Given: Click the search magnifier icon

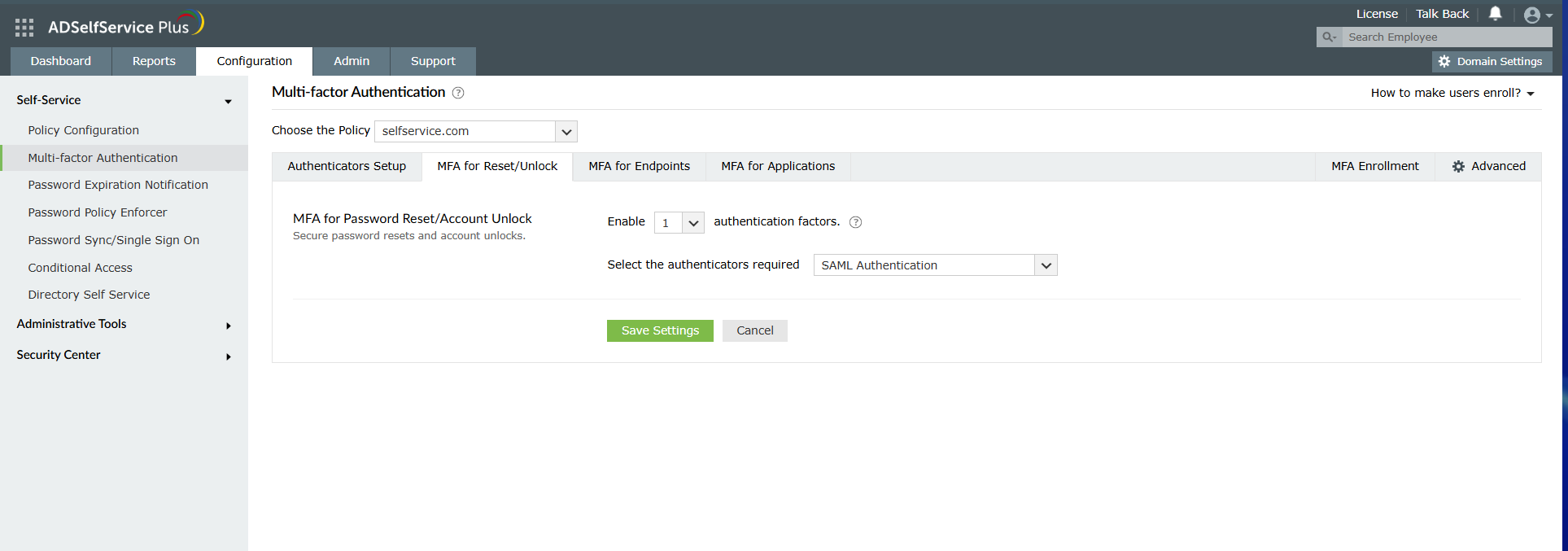Looking at the screenshot, I should 1329,37.
